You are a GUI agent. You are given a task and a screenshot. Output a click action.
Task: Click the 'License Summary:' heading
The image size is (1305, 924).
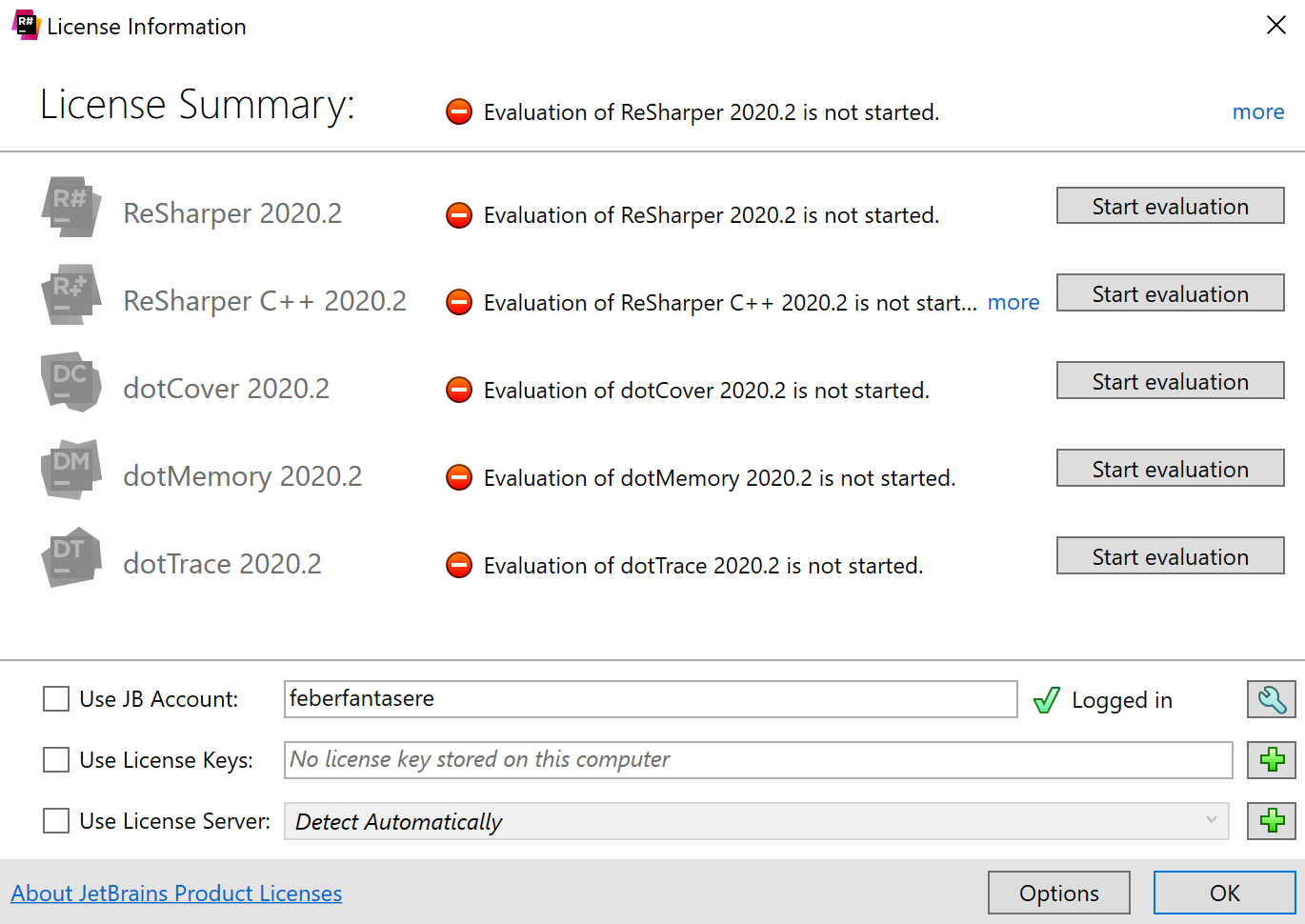[x=197, y=105]
